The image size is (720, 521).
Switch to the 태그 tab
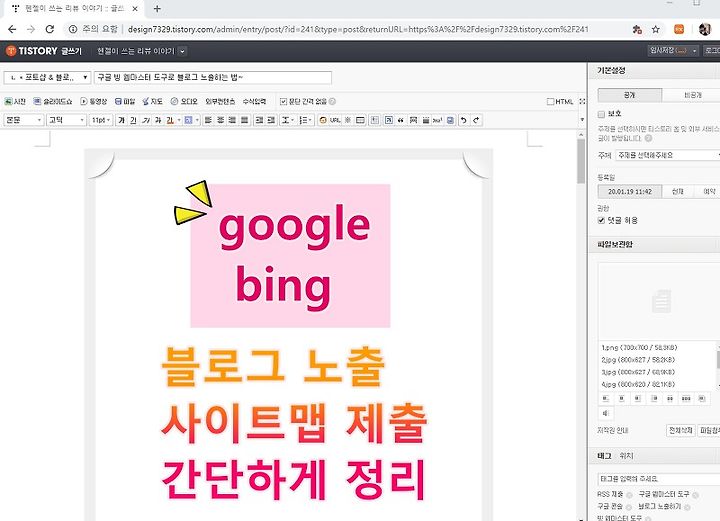(605, 456)
